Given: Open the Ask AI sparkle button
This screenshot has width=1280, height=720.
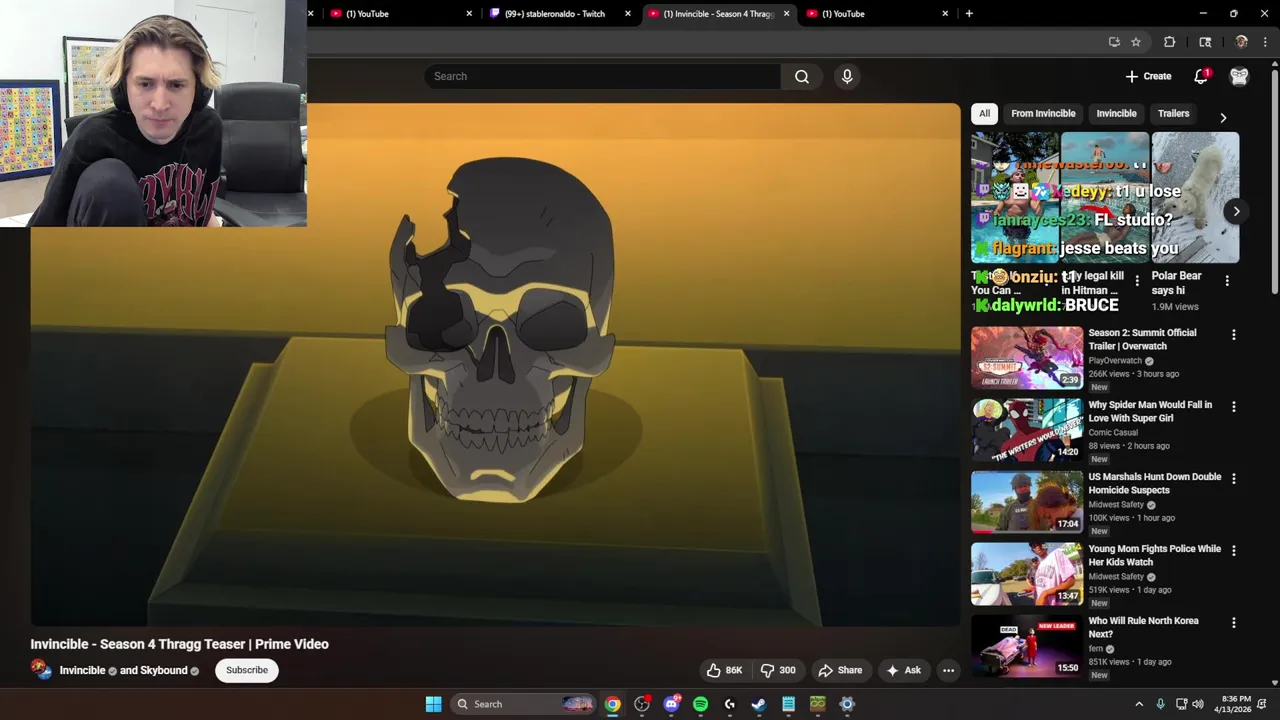Looking at the screenshot, I should [x=903, y=670].
